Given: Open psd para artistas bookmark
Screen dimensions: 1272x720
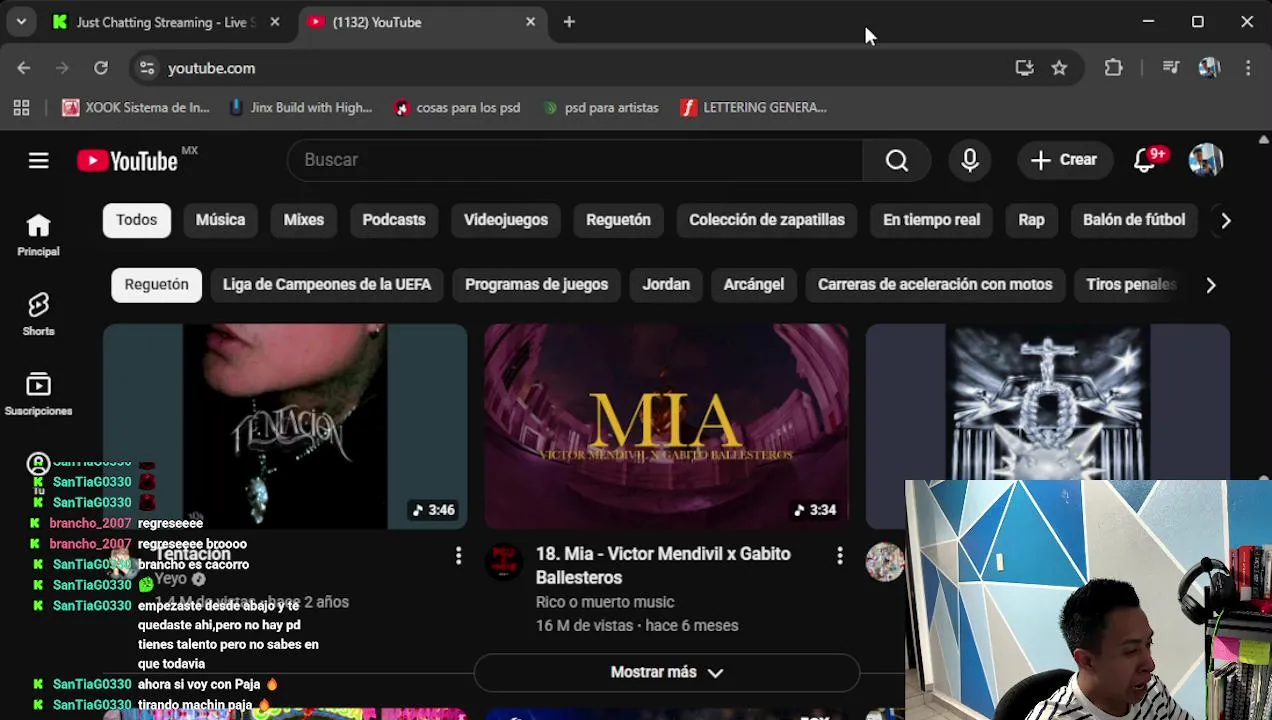Looking at the screenshot, I should point(600,107).
